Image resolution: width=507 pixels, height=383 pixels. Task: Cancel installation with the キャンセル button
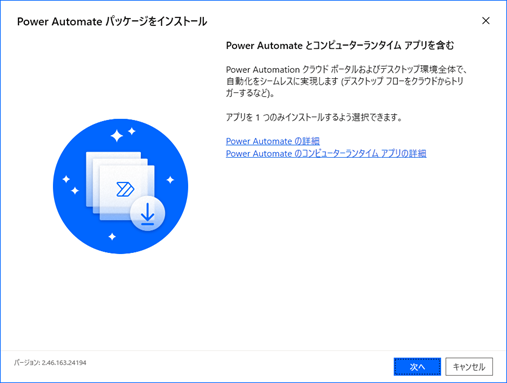pyautogui.click(x=469, y=367)
